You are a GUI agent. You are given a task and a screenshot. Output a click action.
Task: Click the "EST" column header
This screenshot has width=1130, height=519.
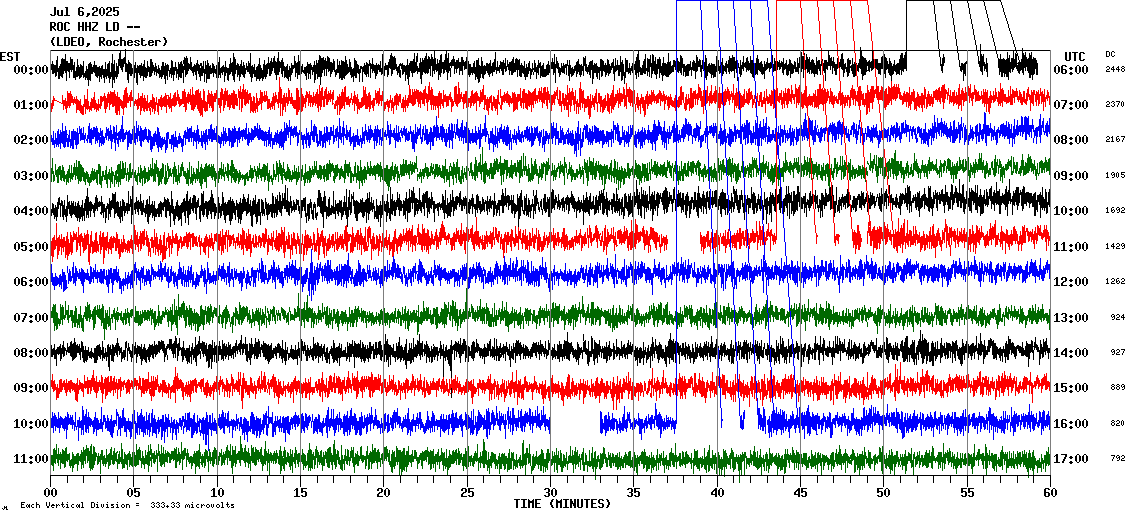coord(10,57)
